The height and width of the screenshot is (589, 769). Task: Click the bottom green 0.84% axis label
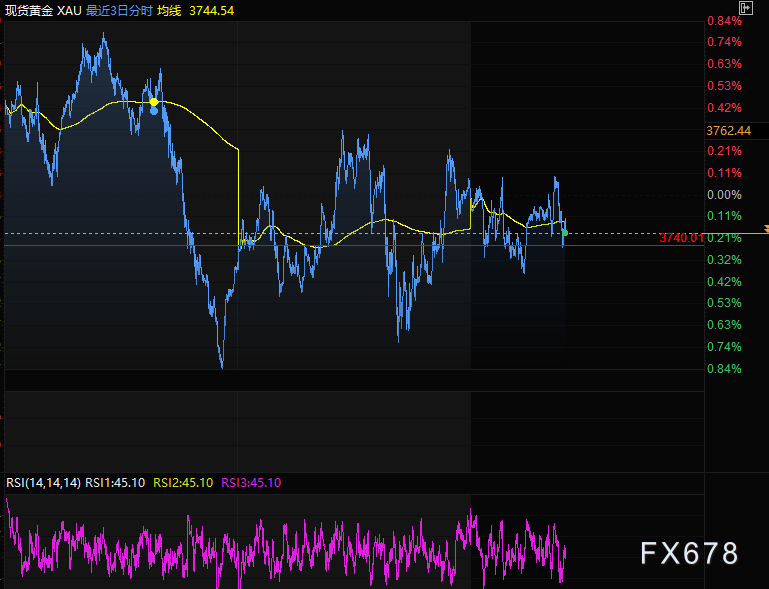[724, 369]
